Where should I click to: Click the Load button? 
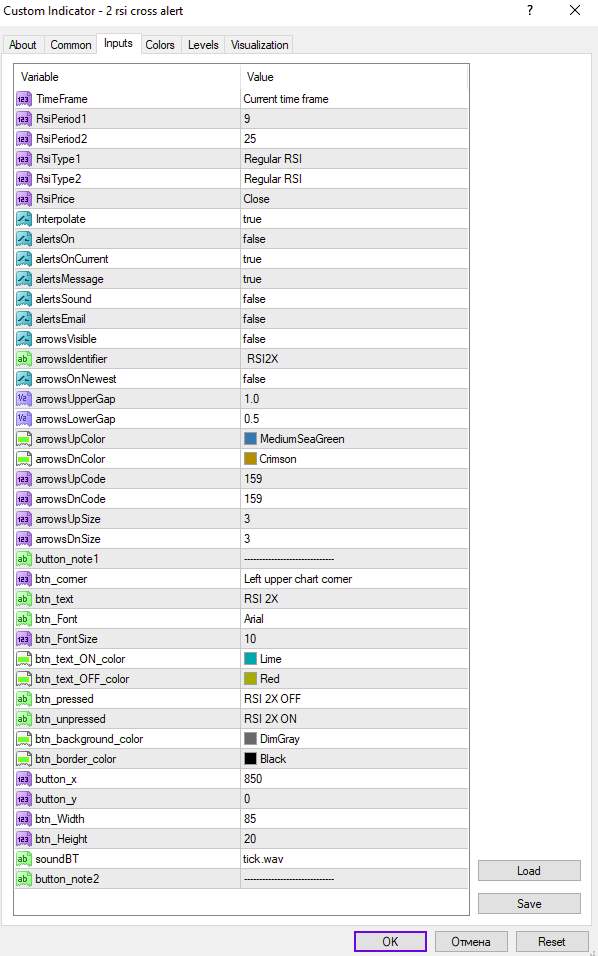(x=529, y=871)
